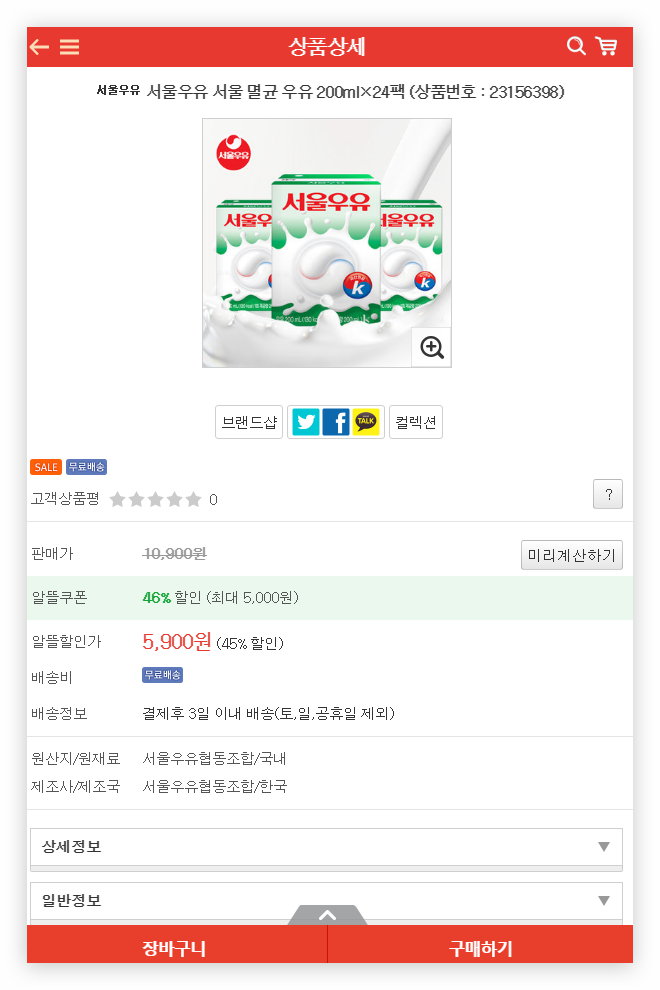The height and width of the screenshot is (990, 660).
Task: Share product via KakaoTalk
Action: (x=366, y=422)
